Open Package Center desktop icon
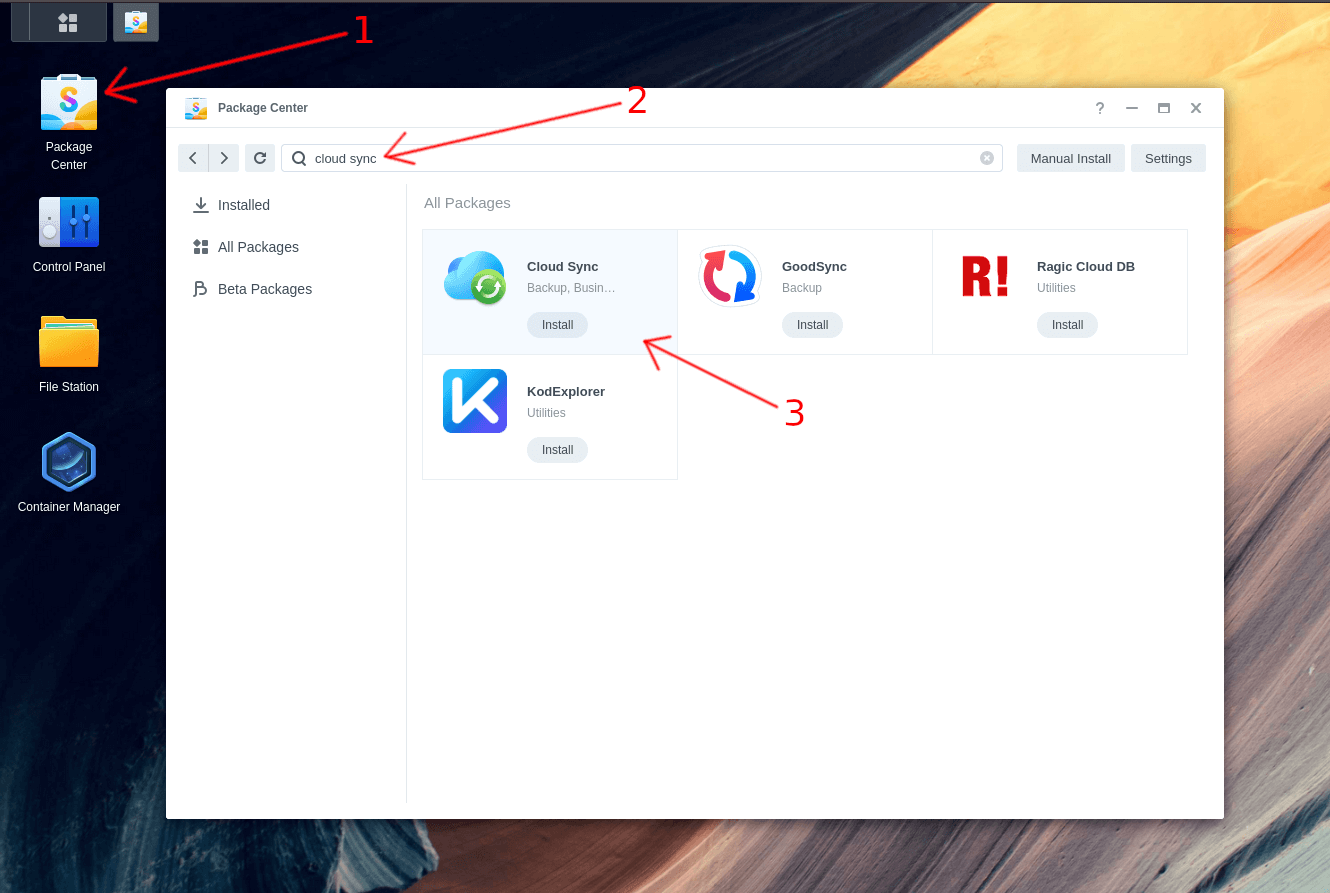 tap(68, 104)
